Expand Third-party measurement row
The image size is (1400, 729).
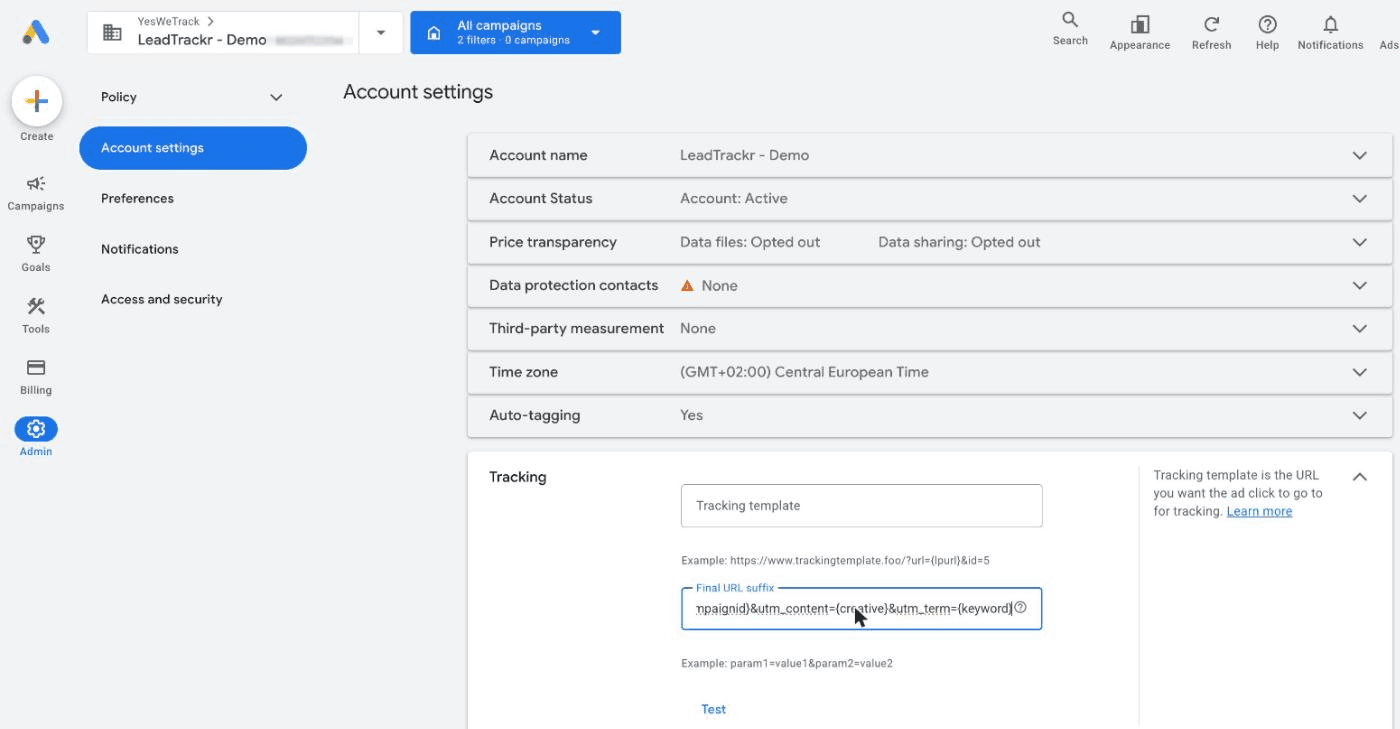[x=1359, y=328]
